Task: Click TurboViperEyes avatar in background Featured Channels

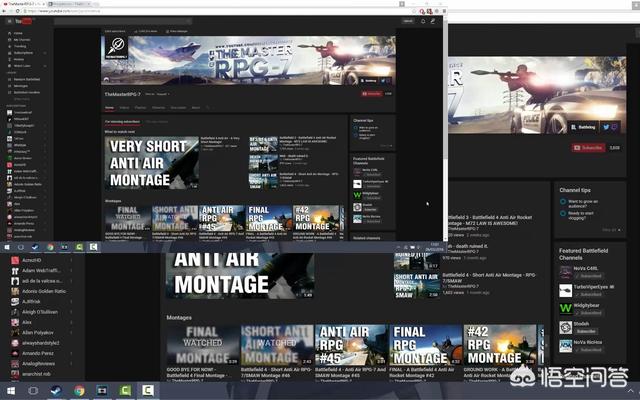Action: click(x=566, y=290)
